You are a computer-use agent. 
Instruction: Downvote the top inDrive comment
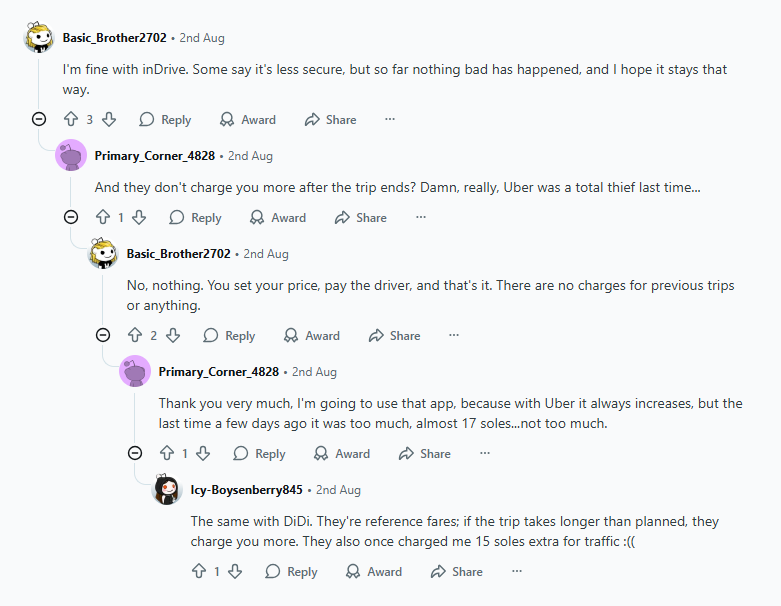(x=109, y=119)
